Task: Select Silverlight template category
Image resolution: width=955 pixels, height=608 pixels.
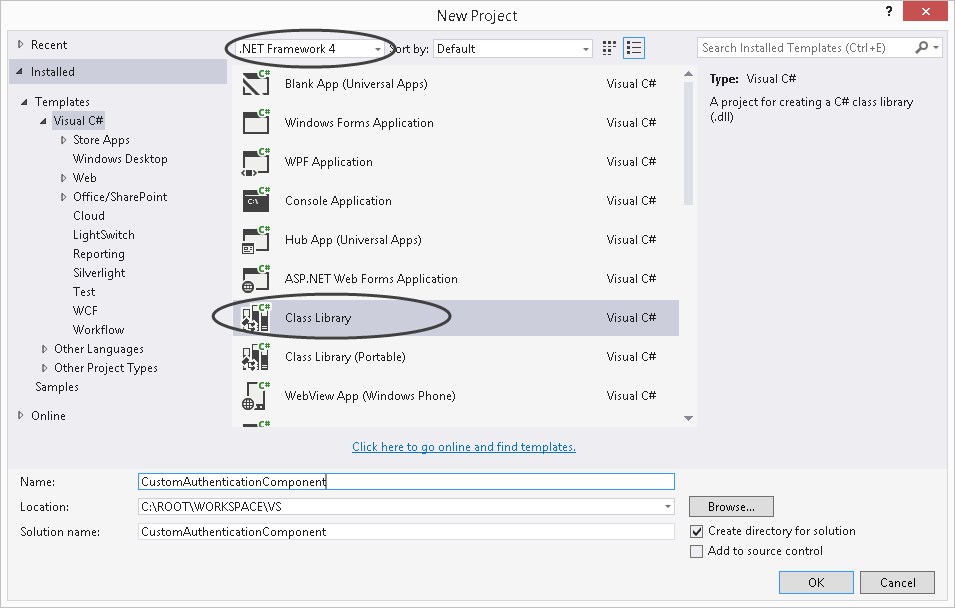Action: (x=99, y=273)
